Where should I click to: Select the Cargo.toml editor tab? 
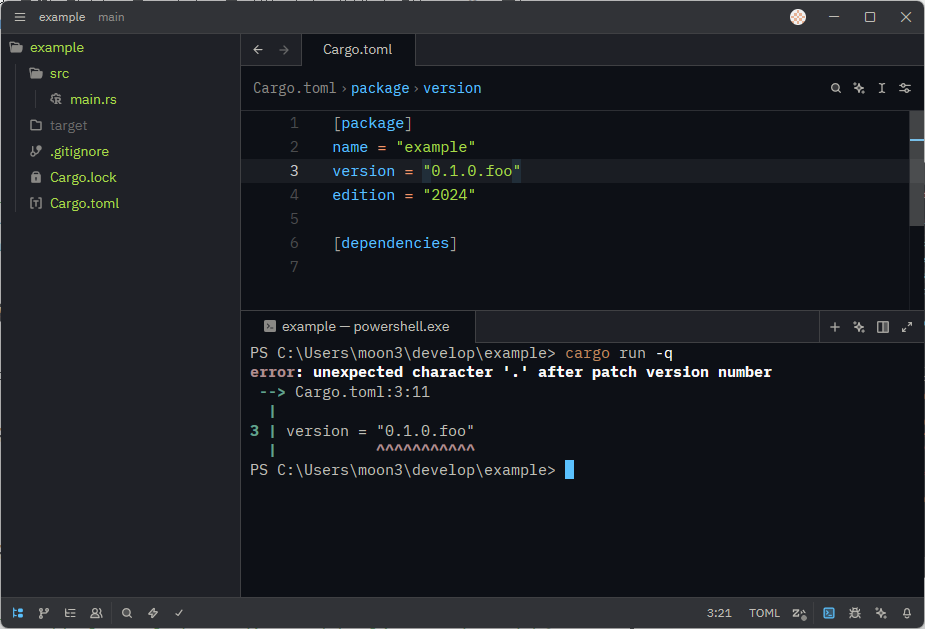point(357,50)
